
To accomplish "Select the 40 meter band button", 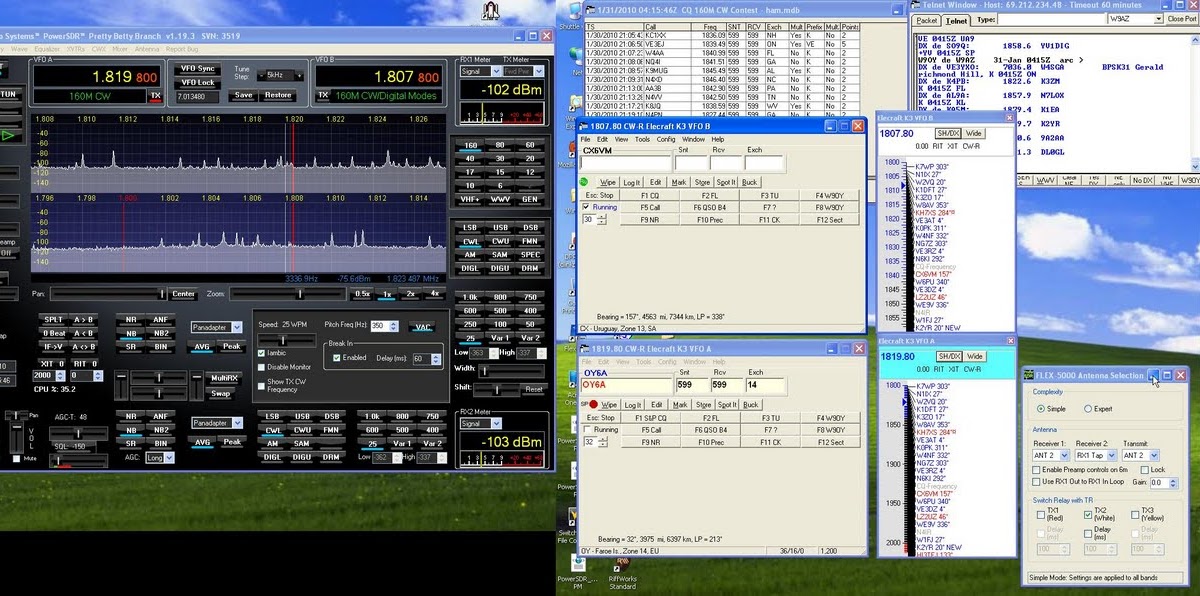I will [470, 159].
